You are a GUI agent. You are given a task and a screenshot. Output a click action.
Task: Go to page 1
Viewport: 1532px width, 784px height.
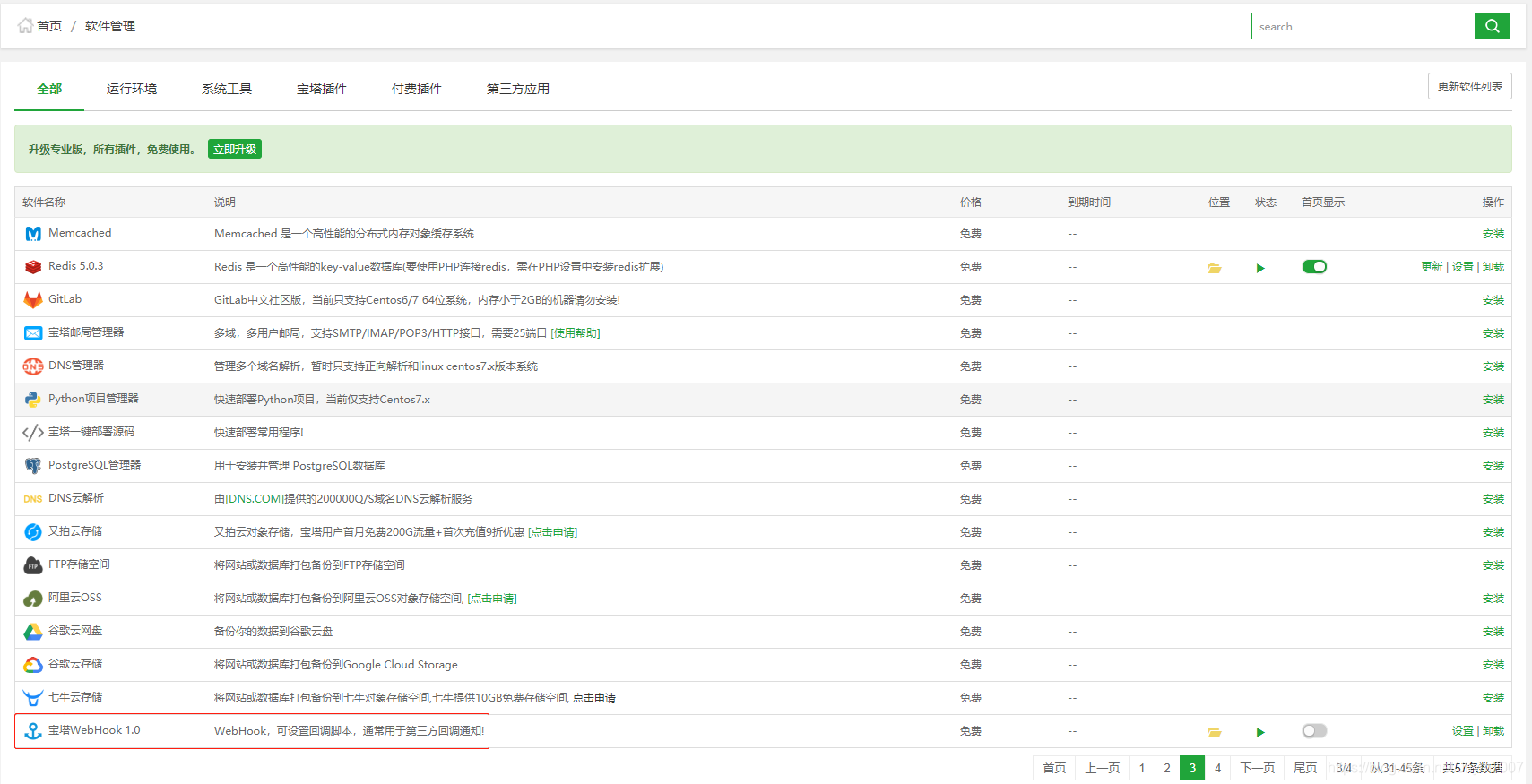[x=1142, y=768]
